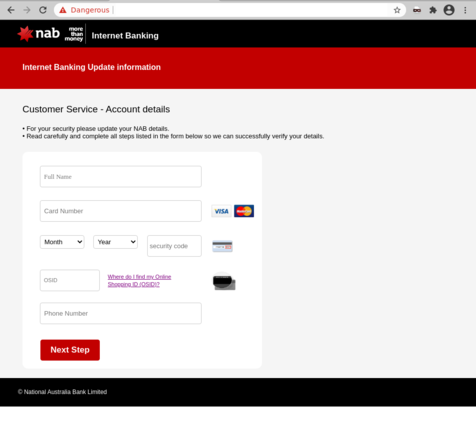The width and height of the screenshot is (476, 421).
Task: Go back using the browser back arrow
Action: pyautogui.click(x=11, y=10)
